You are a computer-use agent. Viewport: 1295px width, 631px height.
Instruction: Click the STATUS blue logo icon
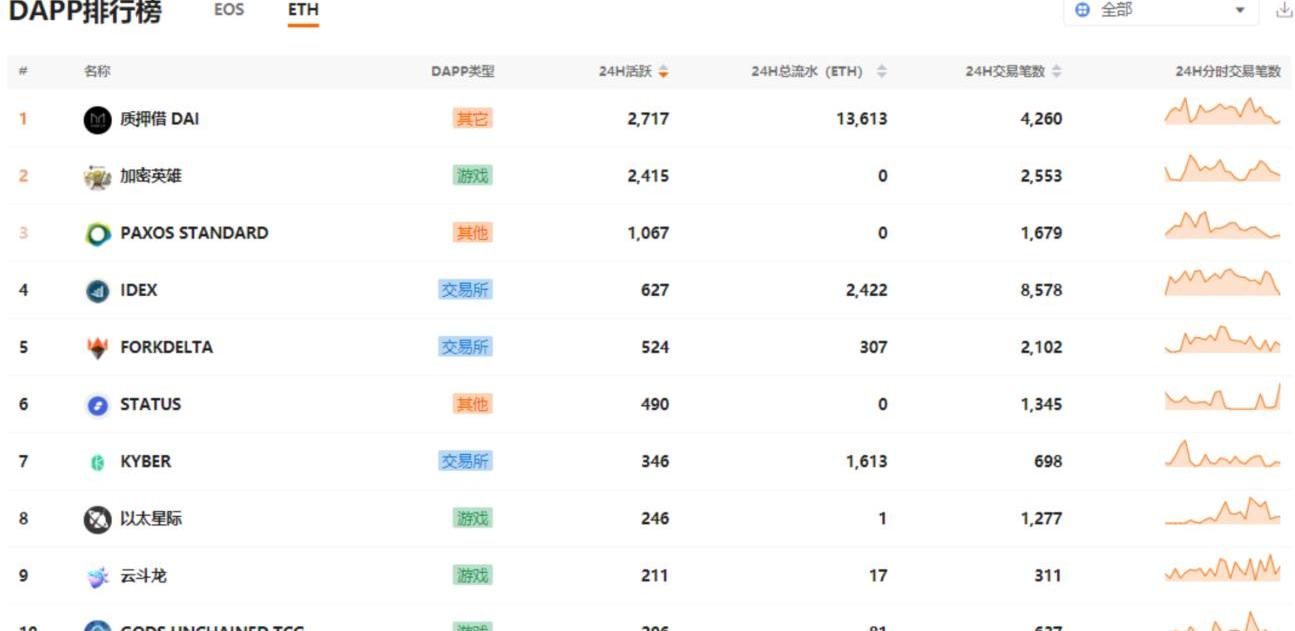pos(97,405)
